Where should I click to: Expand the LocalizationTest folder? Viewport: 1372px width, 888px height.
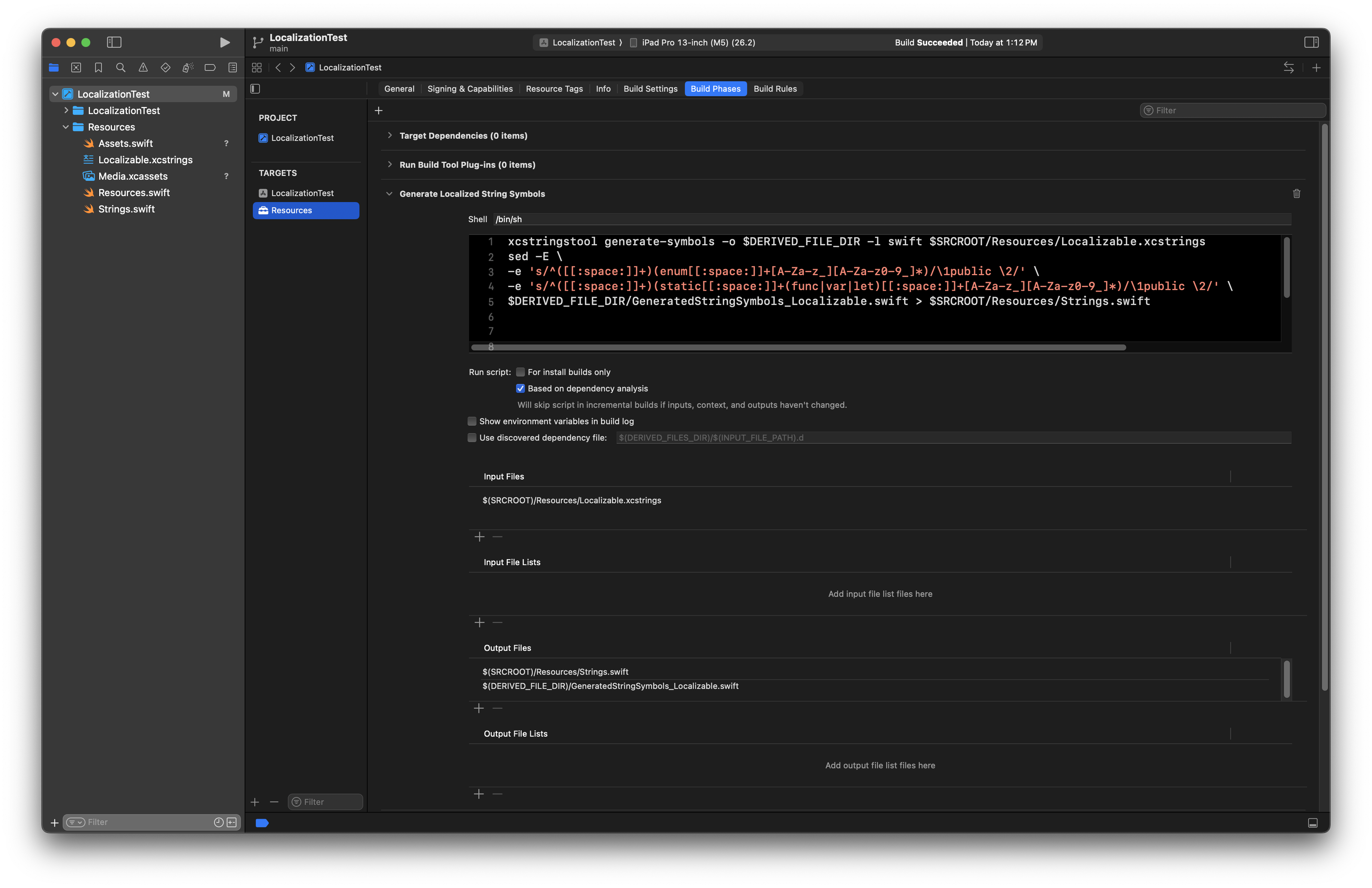[66, 110]
